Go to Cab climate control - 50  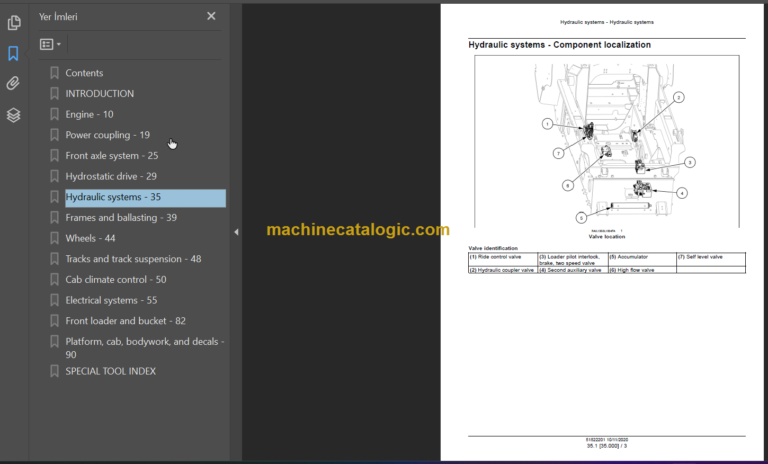[x=116, y=279]
